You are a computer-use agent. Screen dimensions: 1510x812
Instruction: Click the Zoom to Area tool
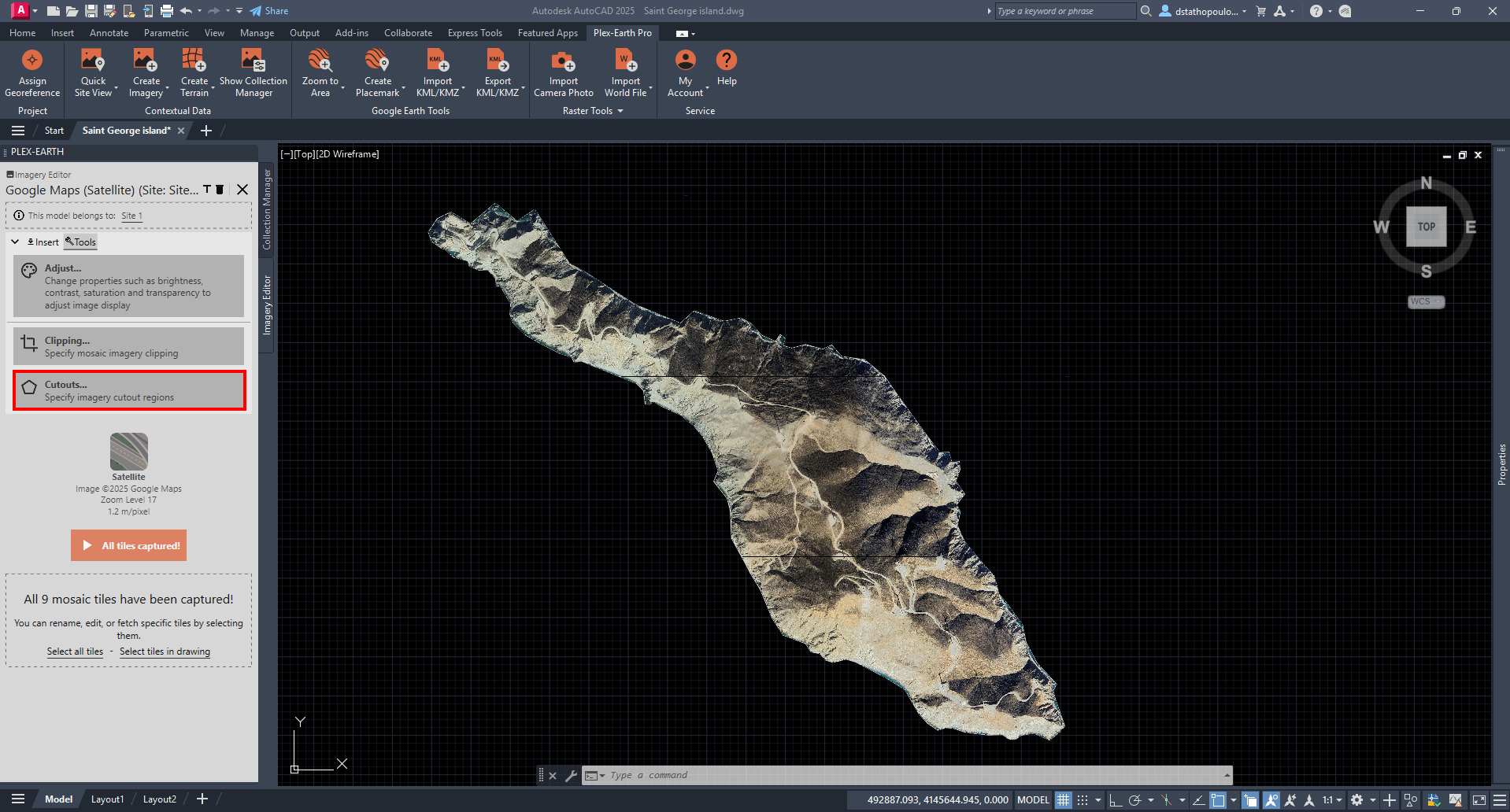pos(320,73)
